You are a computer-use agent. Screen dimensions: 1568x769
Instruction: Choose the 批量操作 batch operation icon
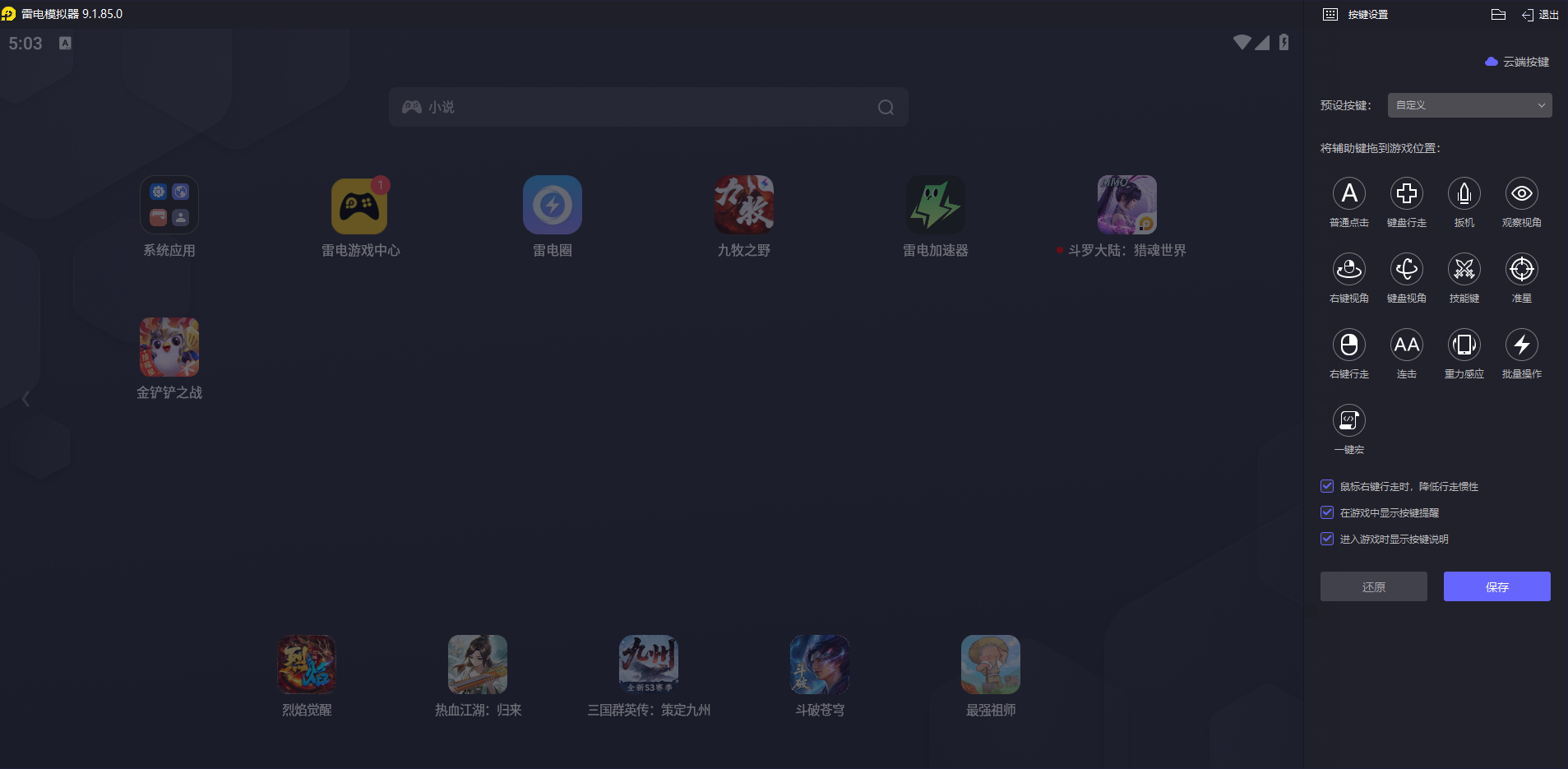(1522, 345)
